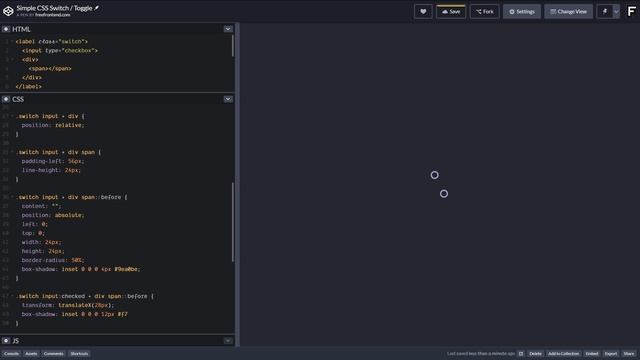This screenshot has width=640, height=360.
Task: Click the HTML editor vertical scrollbar
Action: pyautogui.click(x=233, y=45)
